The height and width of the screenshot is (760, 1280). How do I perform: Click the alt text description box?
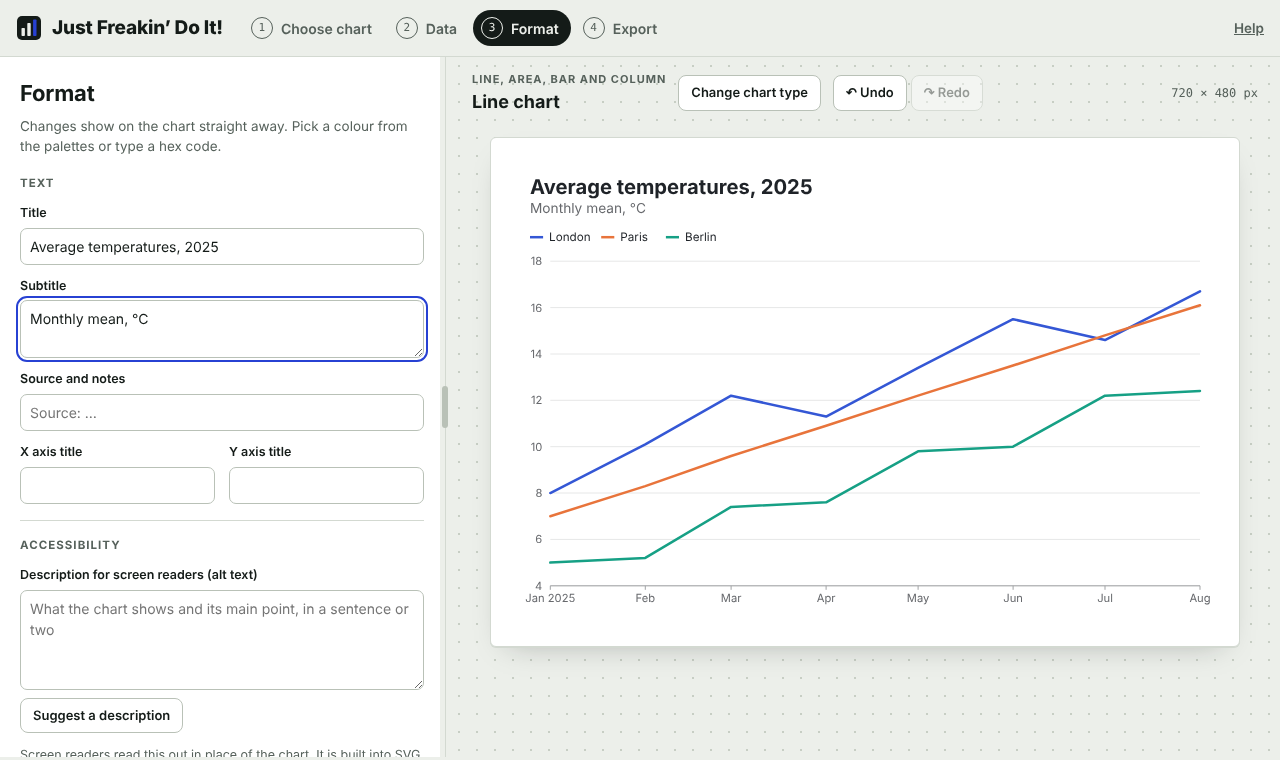pos(222,640)
